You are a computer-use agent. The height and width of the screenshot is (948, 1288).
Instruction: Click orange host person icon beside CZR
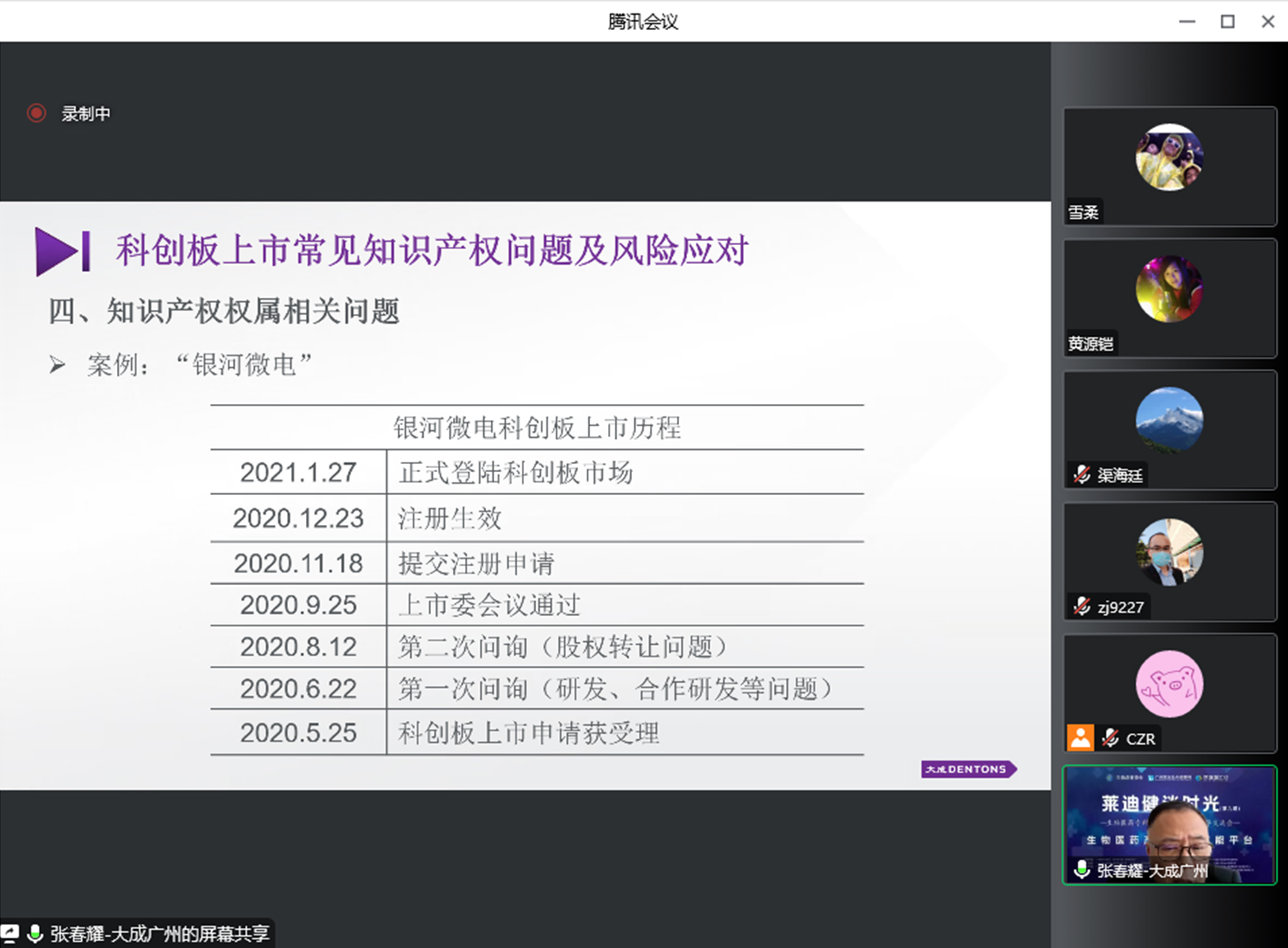click(1080, 738)
